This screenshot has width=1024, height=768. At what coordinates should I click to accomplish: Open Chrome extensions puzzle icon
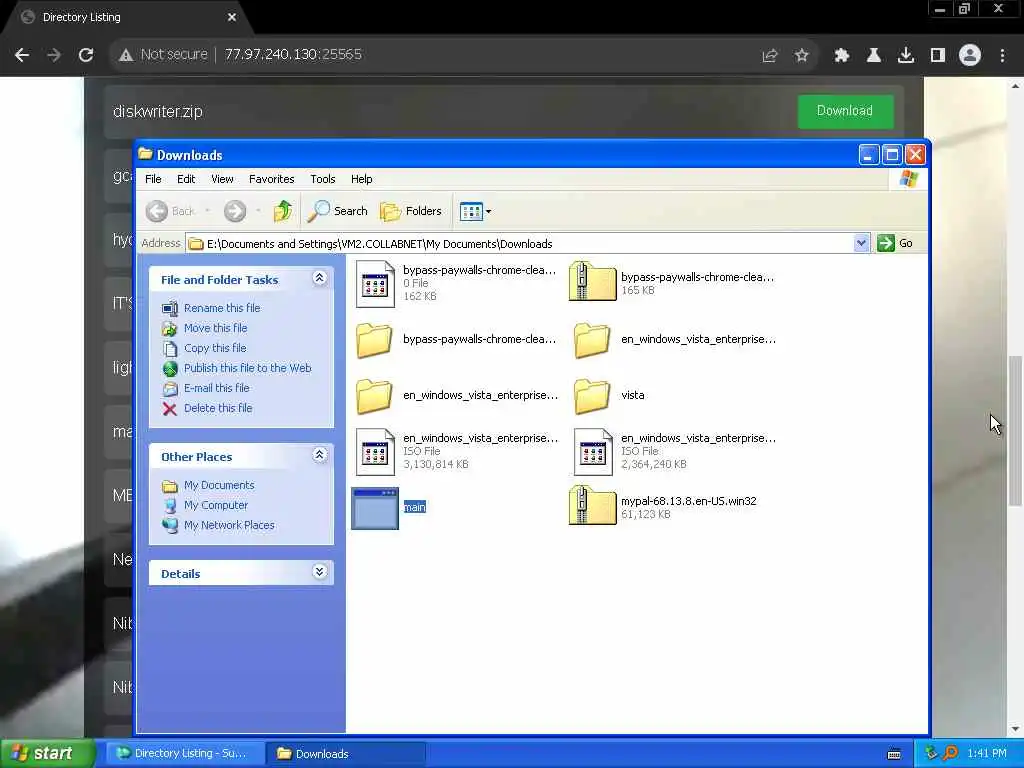tap(842, 56)
